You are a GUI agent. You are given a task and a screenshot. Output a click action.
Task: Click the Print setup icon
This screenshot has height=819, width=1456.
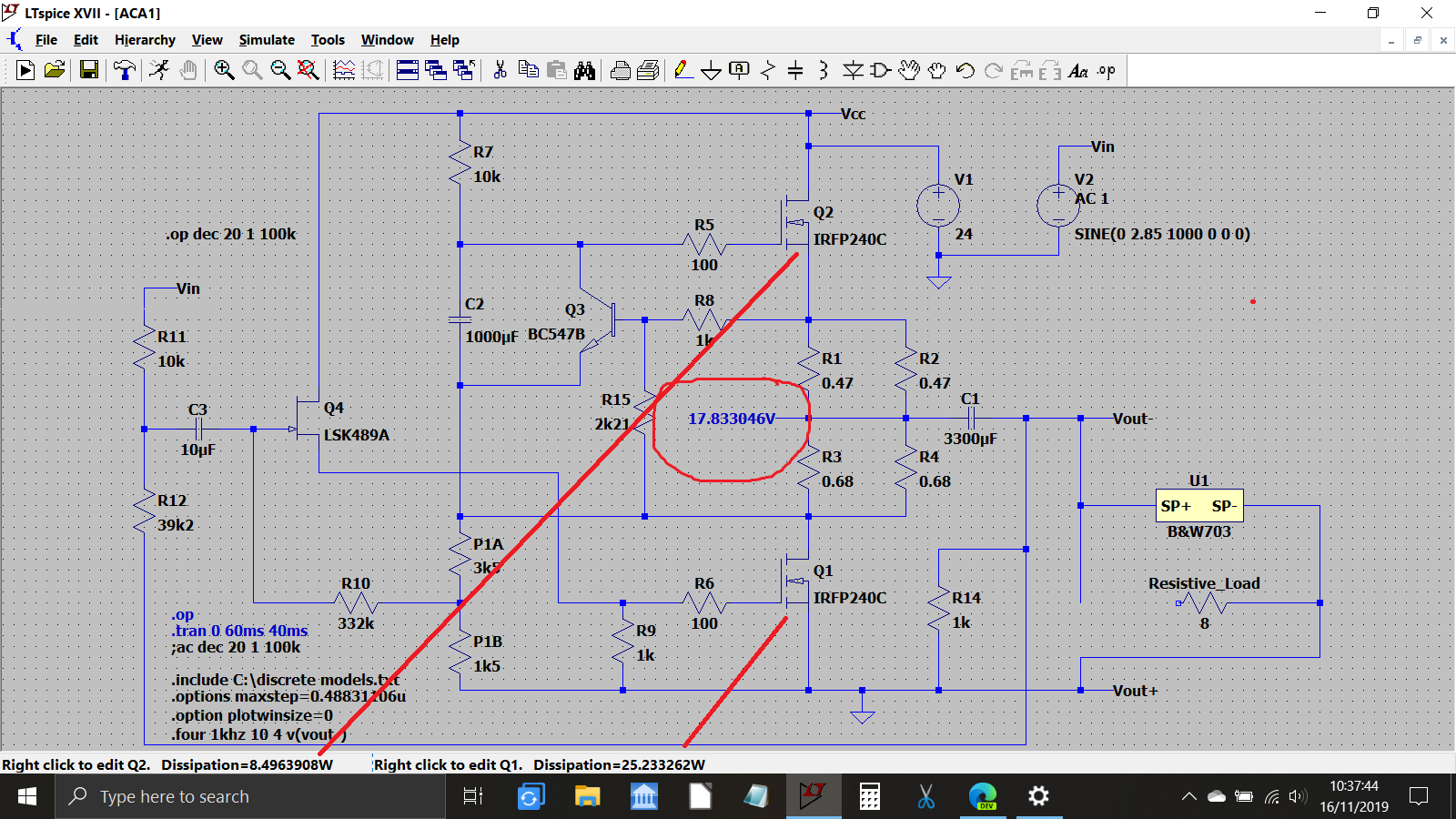pyautogui.click(x=621, y=70)
